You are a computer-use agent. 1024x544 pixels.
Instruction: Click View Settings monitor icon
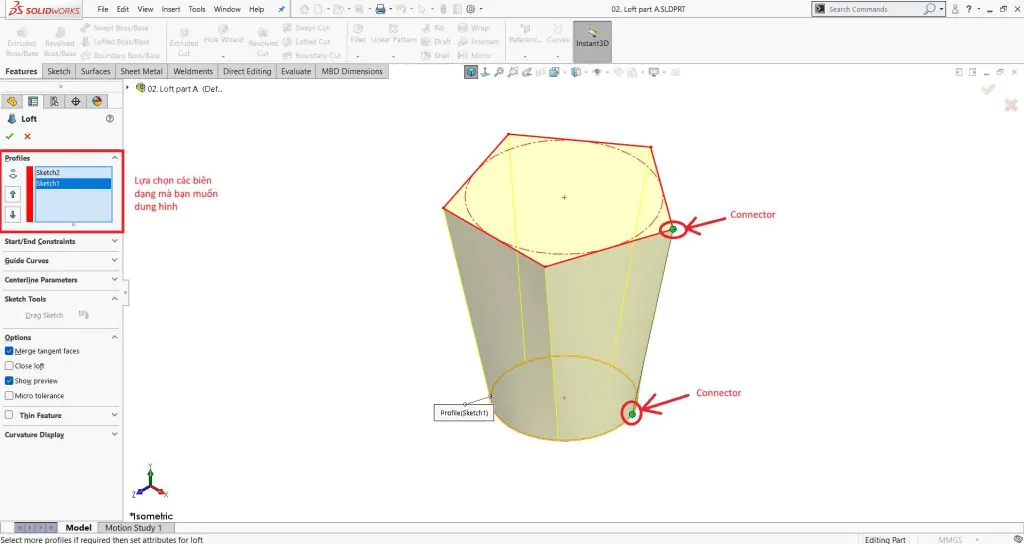tap(654, 72)
